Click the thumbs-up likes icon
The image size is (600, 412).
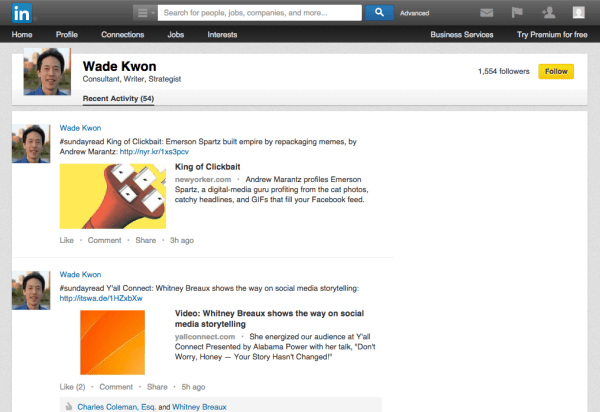tap(69, 406)
